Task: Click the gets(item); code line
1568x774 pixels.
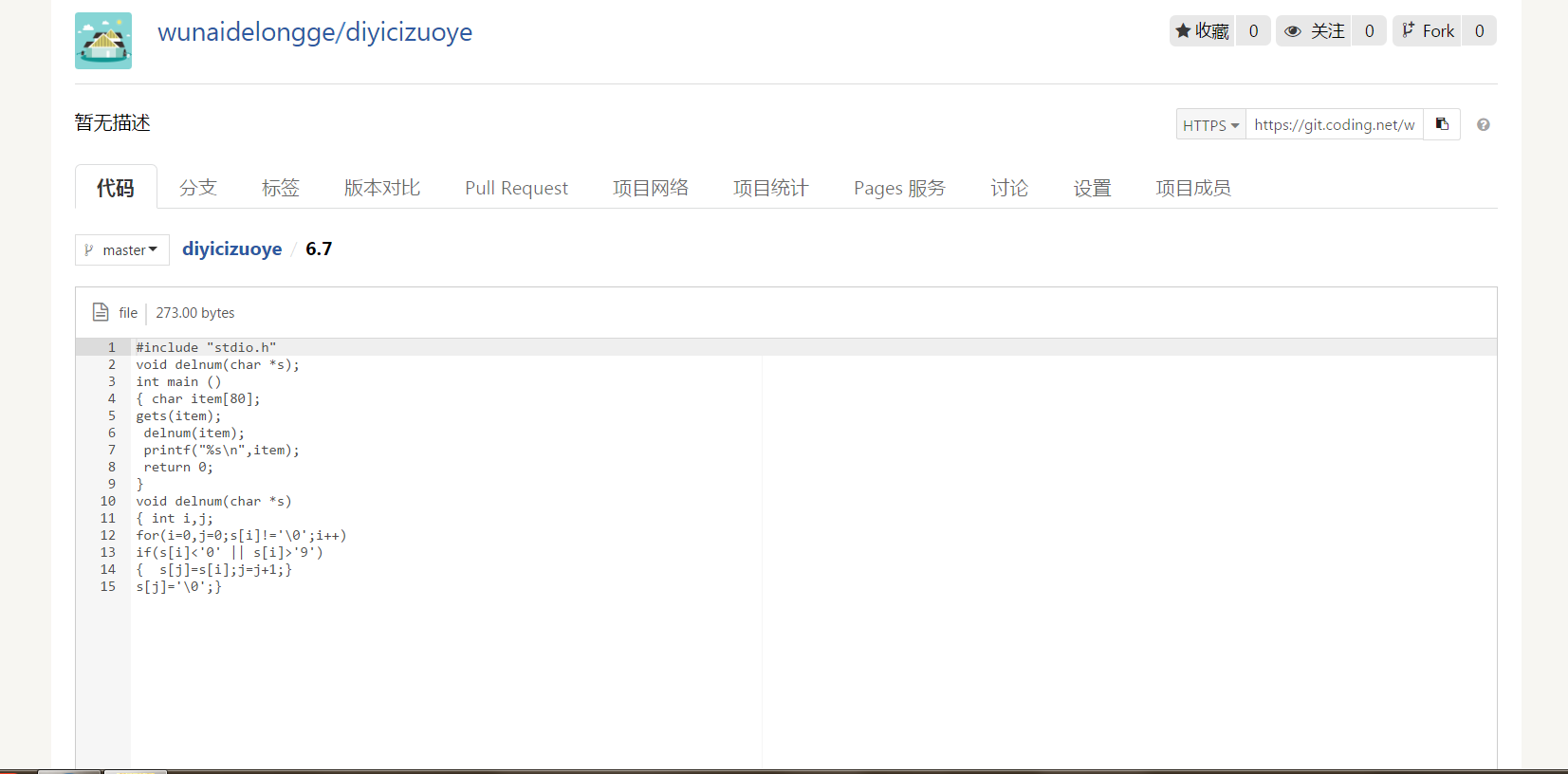Action: [x=178, y=415]
